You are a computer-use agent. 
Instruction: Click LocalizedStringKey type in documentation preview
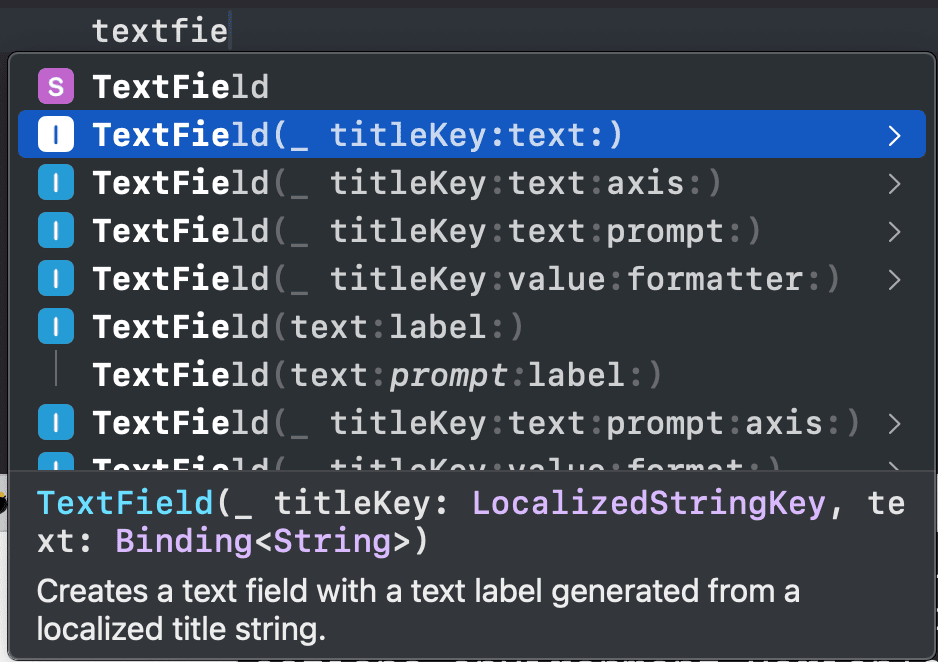[x=649, y=504]
